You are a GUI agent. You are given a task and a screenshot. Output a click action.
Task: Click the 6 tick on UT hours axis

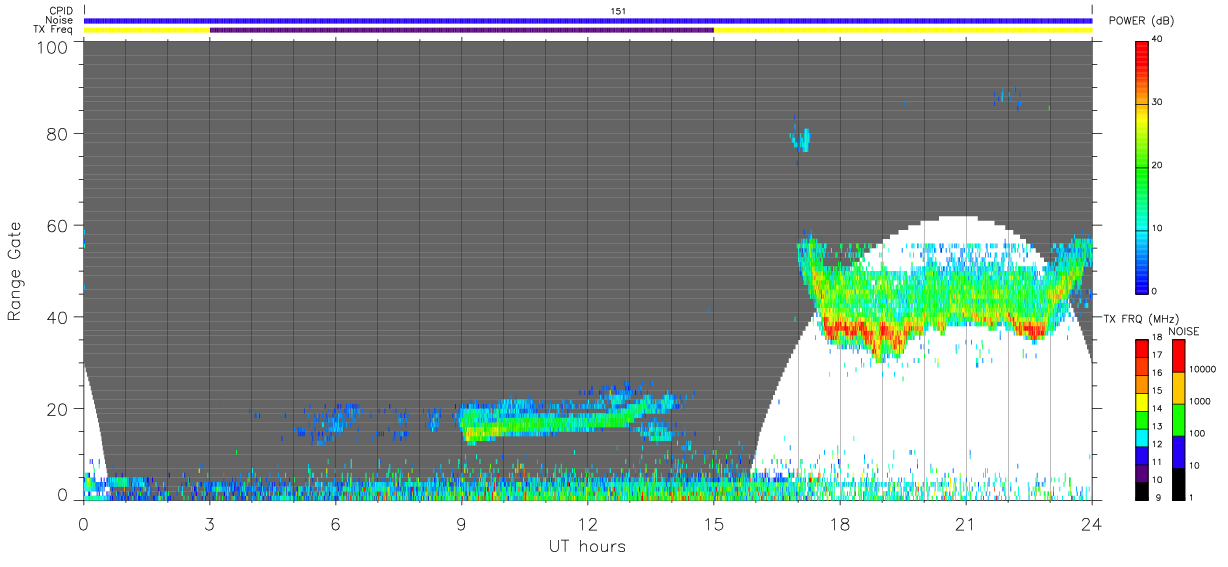point(336,524)
